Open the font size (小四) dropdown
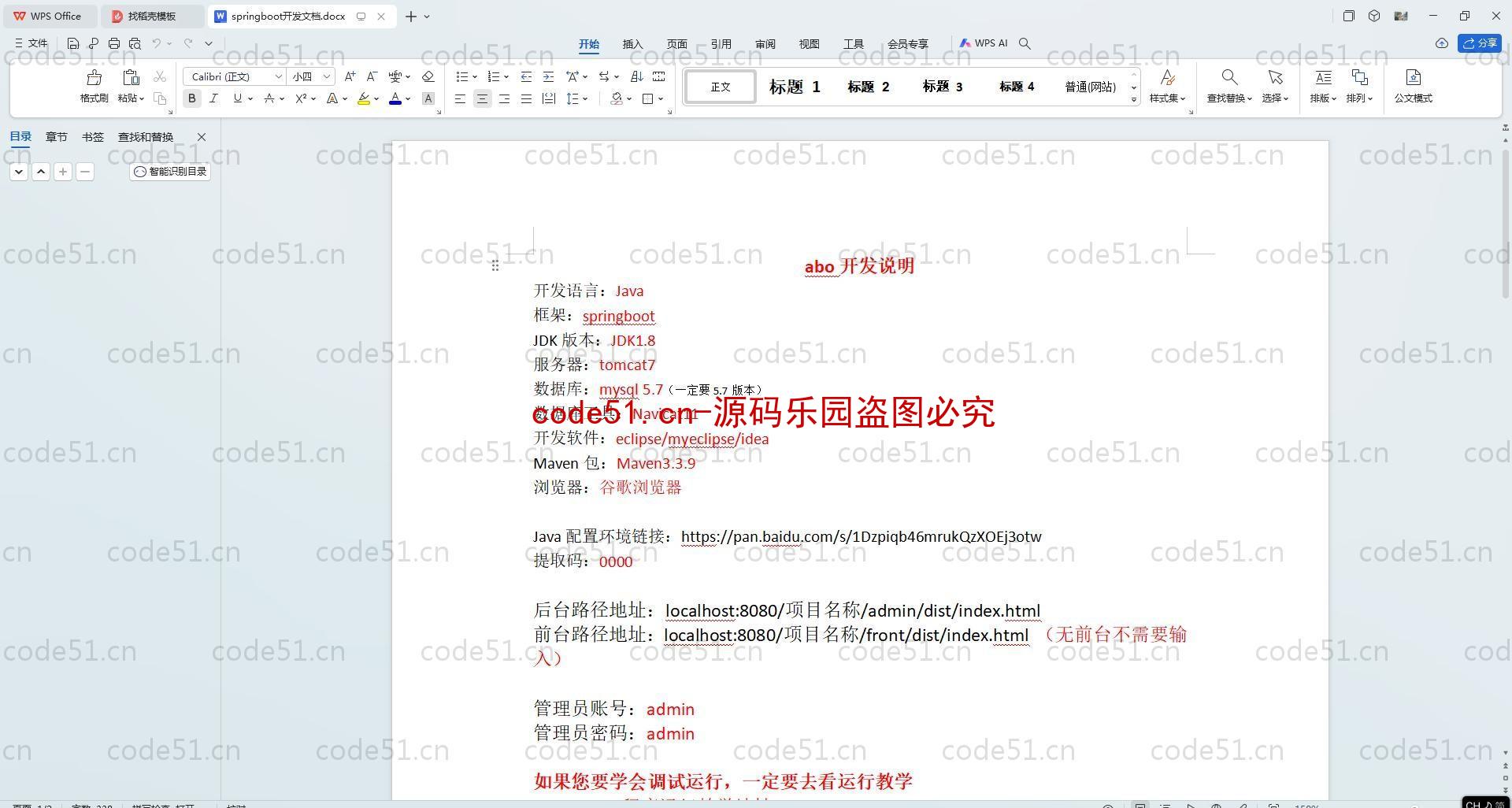1512x808 pixels. (326, 76)
